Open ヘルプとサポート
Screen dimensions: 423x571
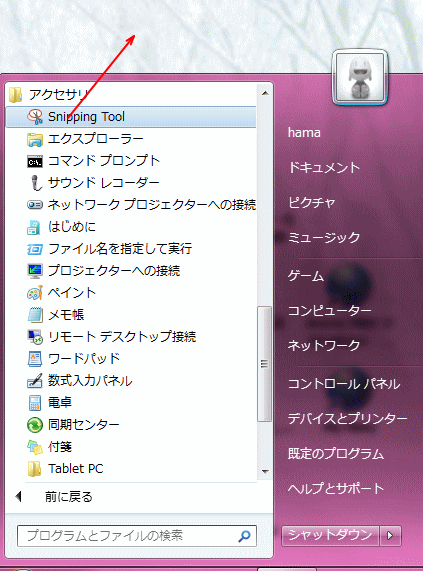coord(336,488)
